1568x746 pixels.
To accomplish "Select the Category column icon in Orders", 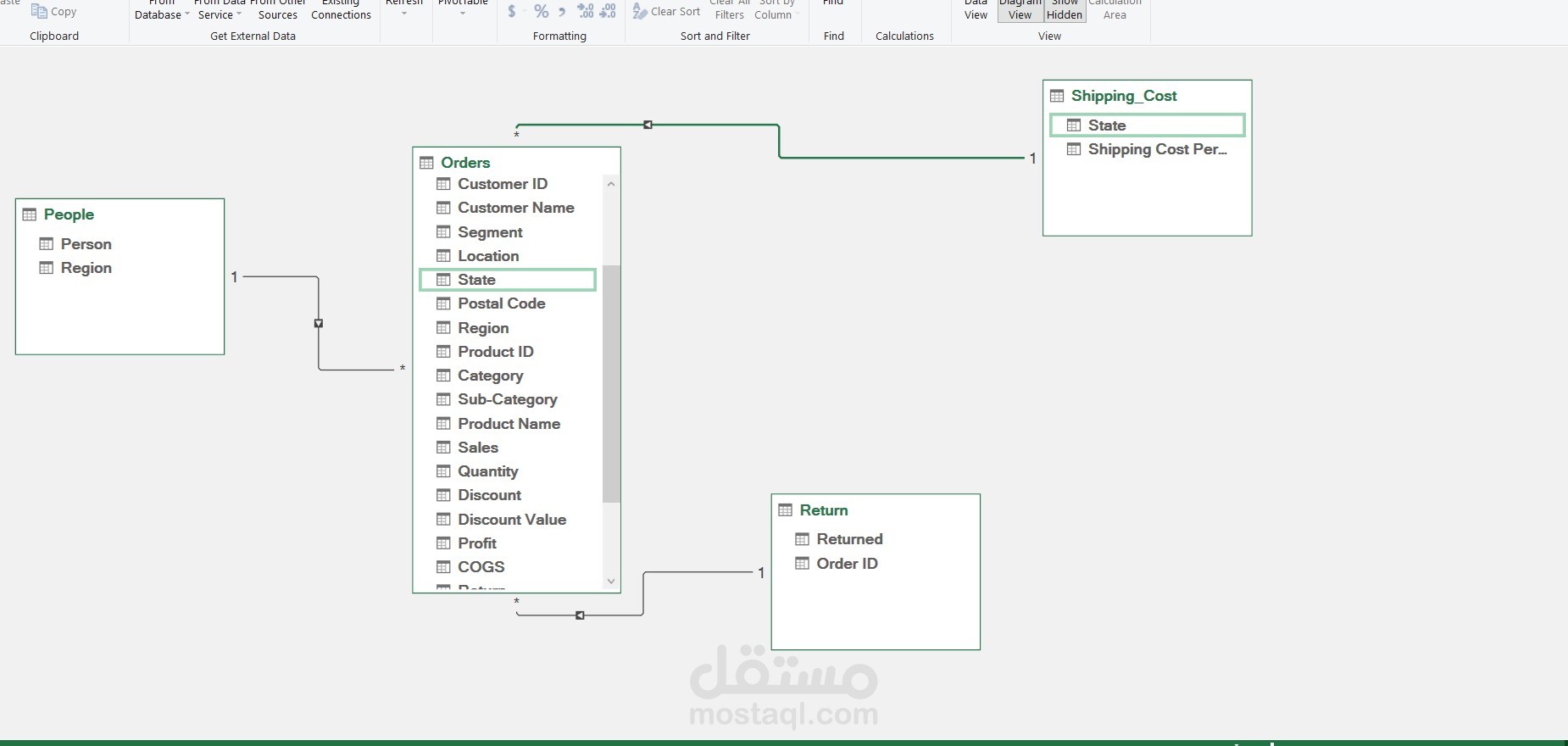I will point(443,376).
